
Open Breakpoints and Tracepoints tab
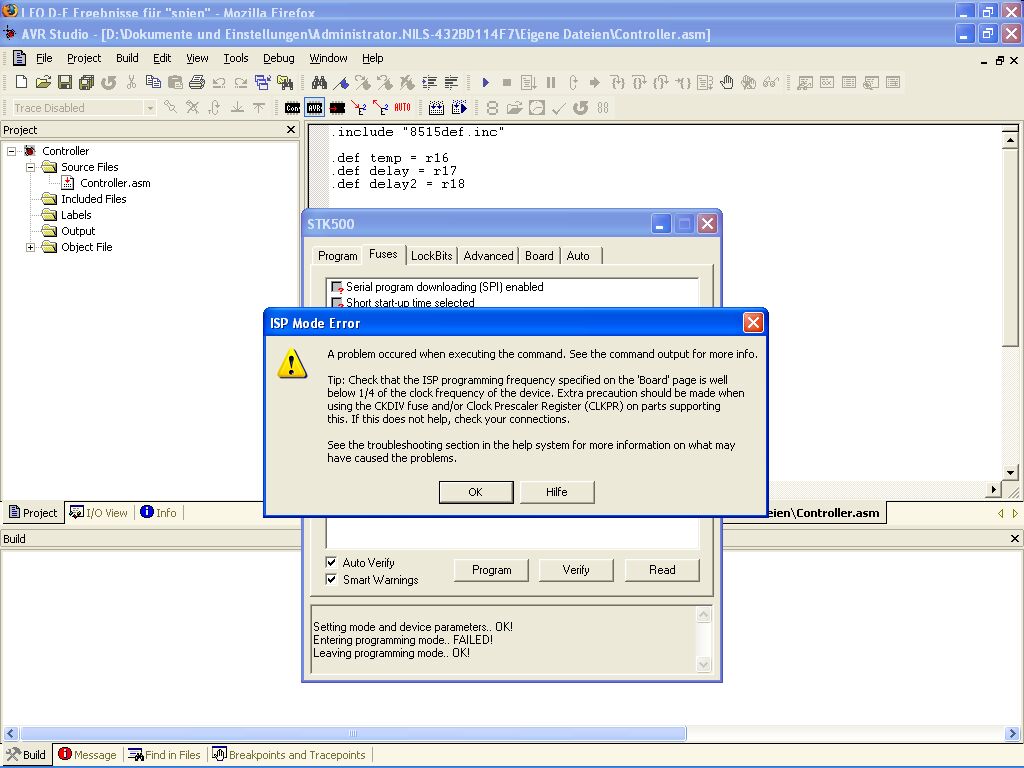(x=289, y=755)
